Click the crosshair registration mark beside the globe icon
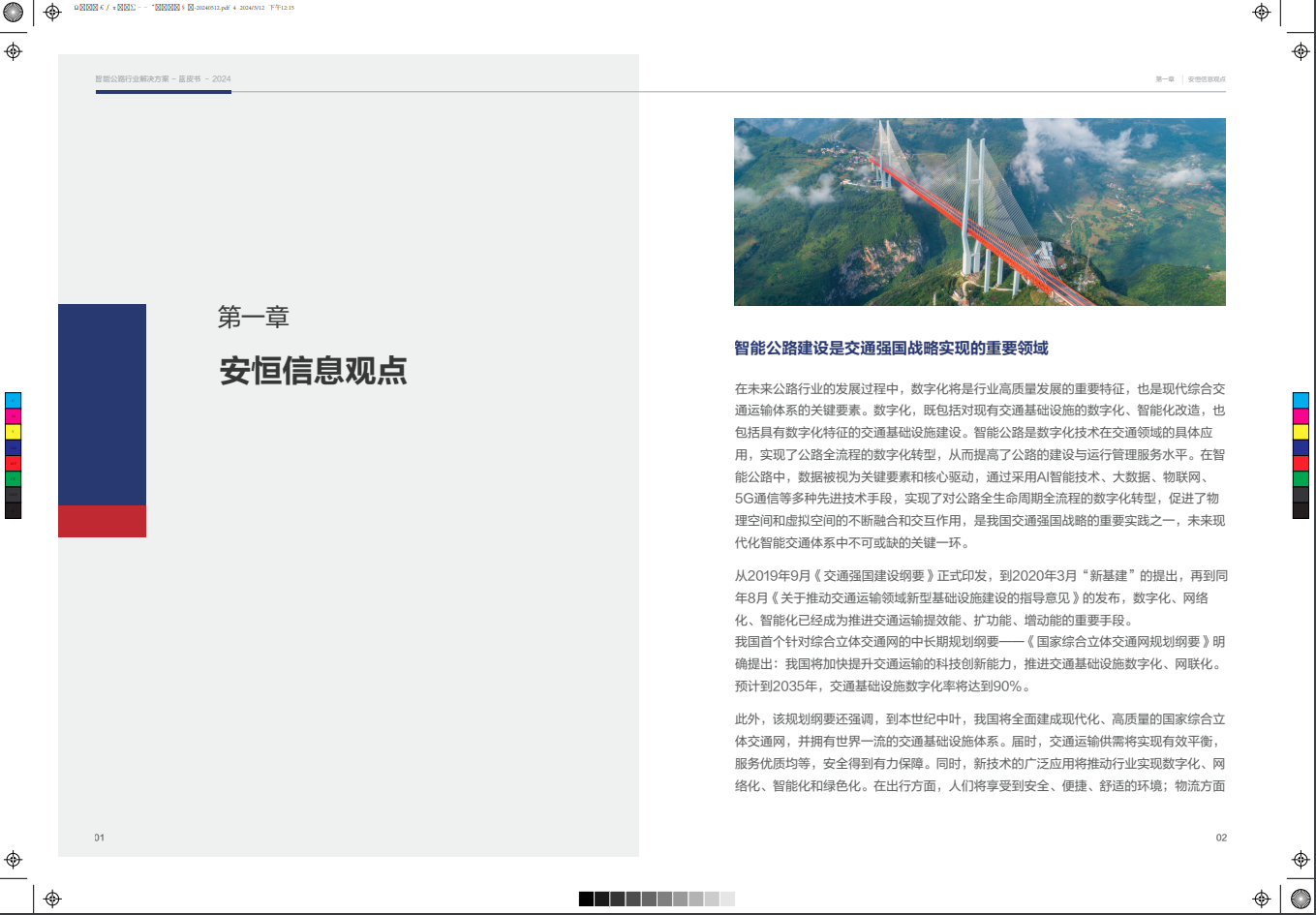The width and height of the screenshot is (1316, 915). pos(51,12)
